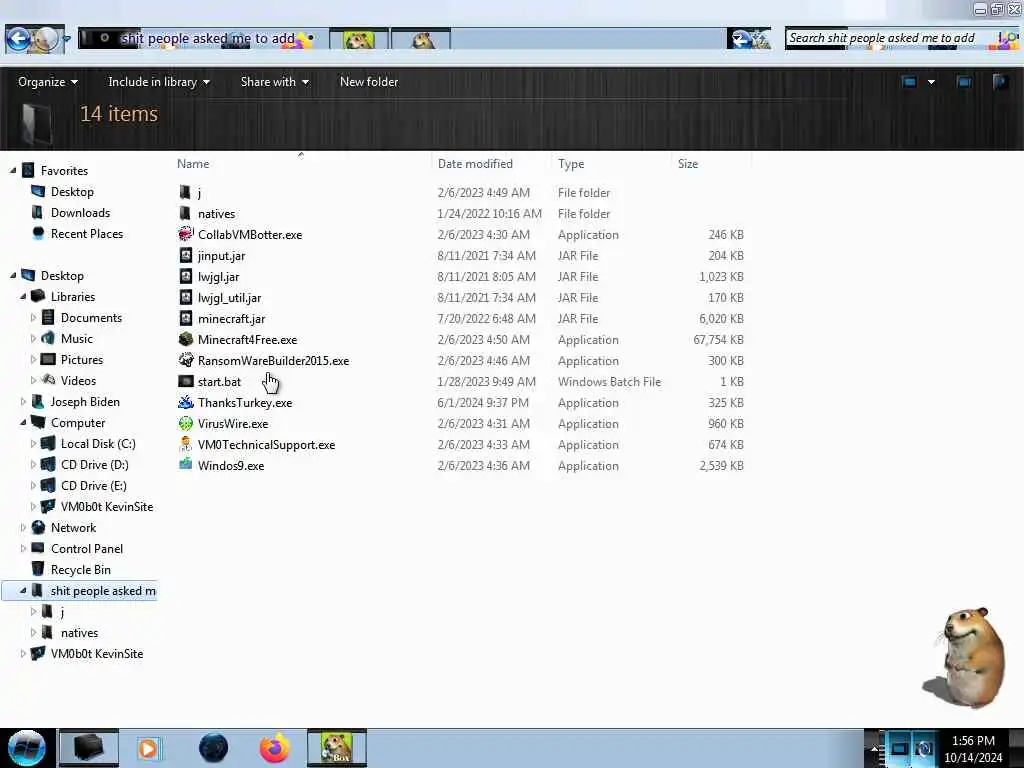
Task: Show hidden tray icons arrow
Action: tap(874, 748)
